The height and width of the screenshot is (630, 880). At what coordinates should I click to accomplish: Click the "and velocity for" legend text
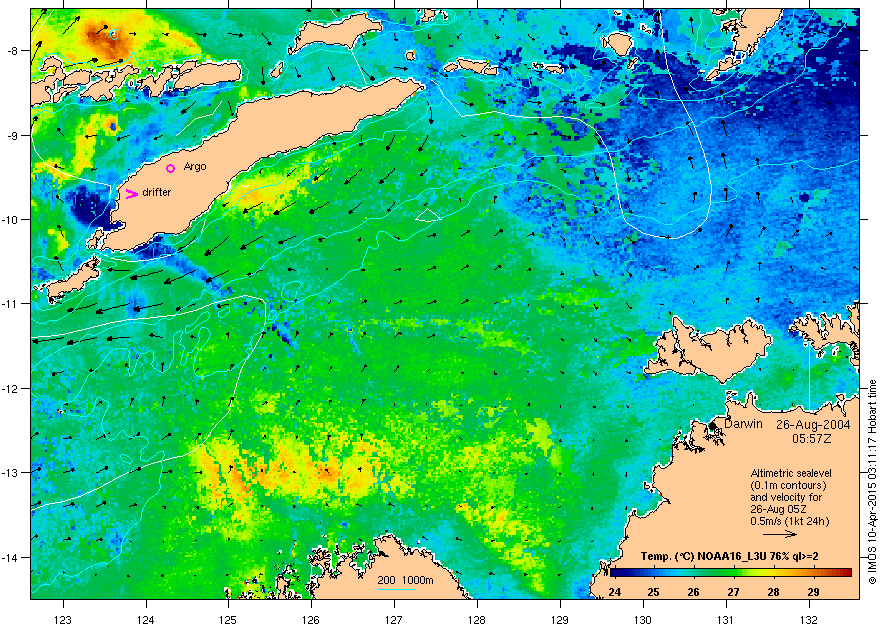(786, 497)
